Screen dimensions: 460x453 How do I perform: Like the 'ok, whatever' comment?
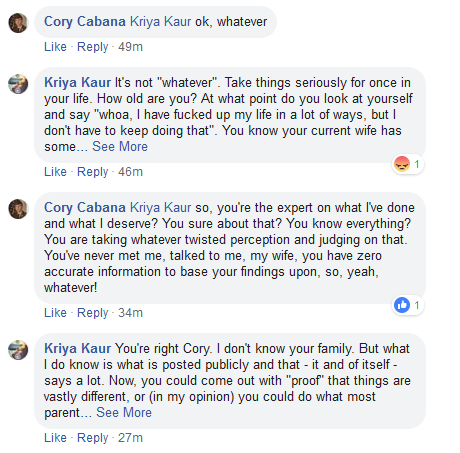pyautogui.click(x=55, y=47)
